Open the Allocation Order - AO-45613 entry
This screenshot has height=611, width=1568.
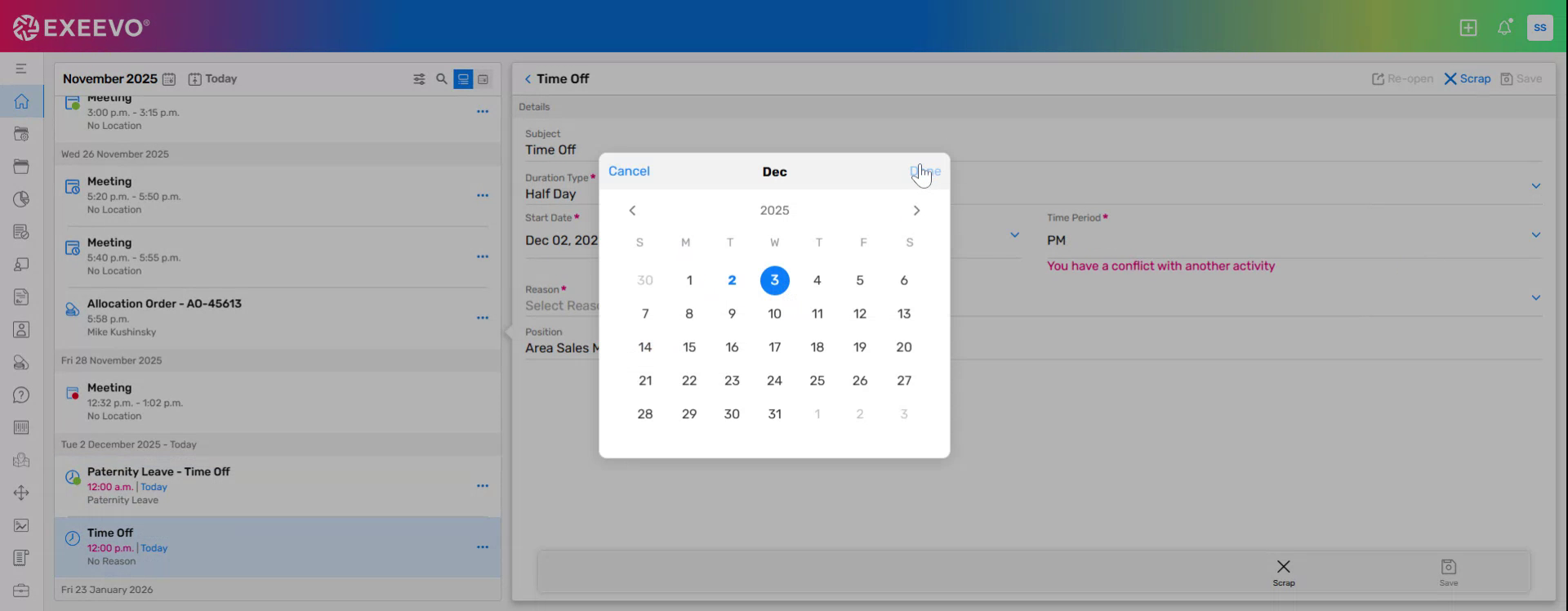(x=278, y=318)
